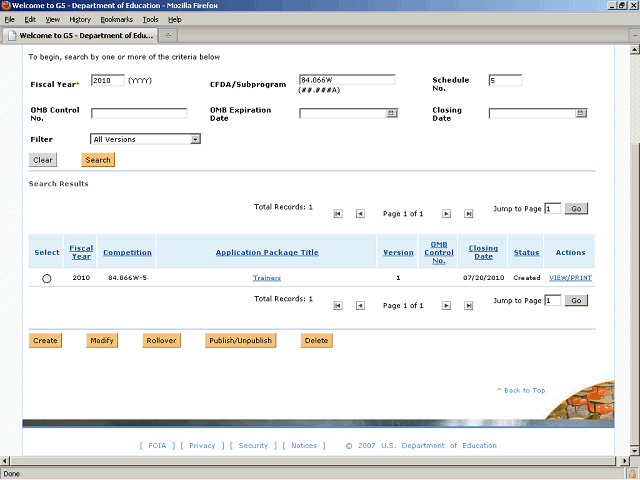Click lower Jump to Page input field
The image size is (640, 480).
pyautogui.click(x=553, y=301)
